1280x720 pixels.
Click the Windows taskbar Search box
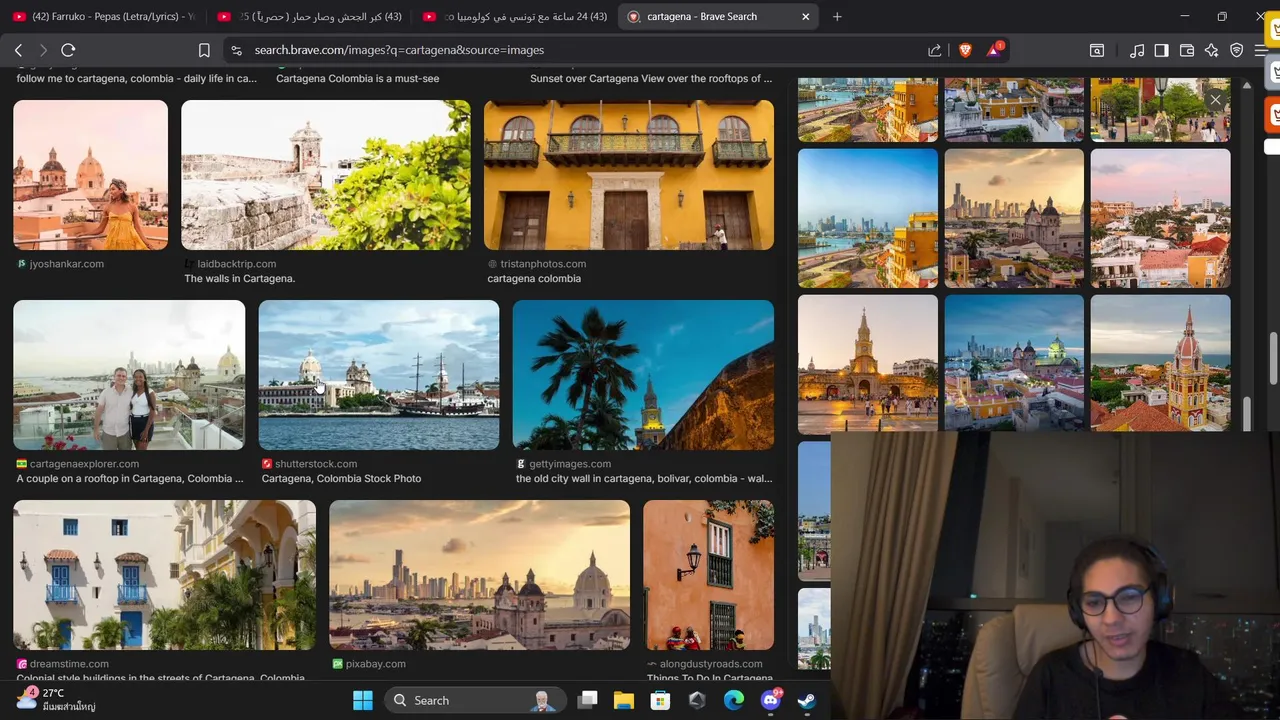473,700
